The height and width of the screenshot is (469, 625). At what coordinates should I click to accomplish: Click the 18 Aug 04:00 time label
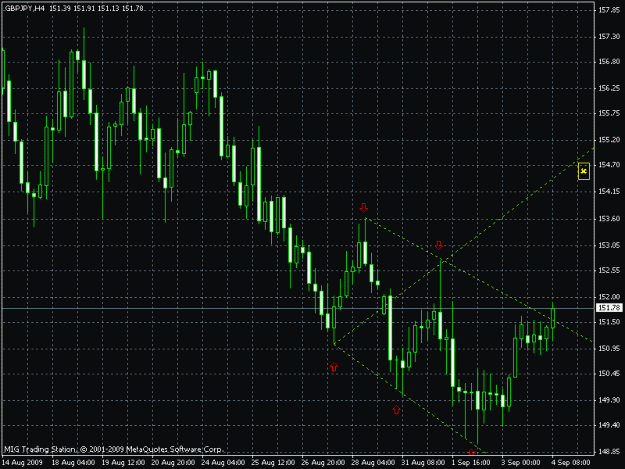73,463
